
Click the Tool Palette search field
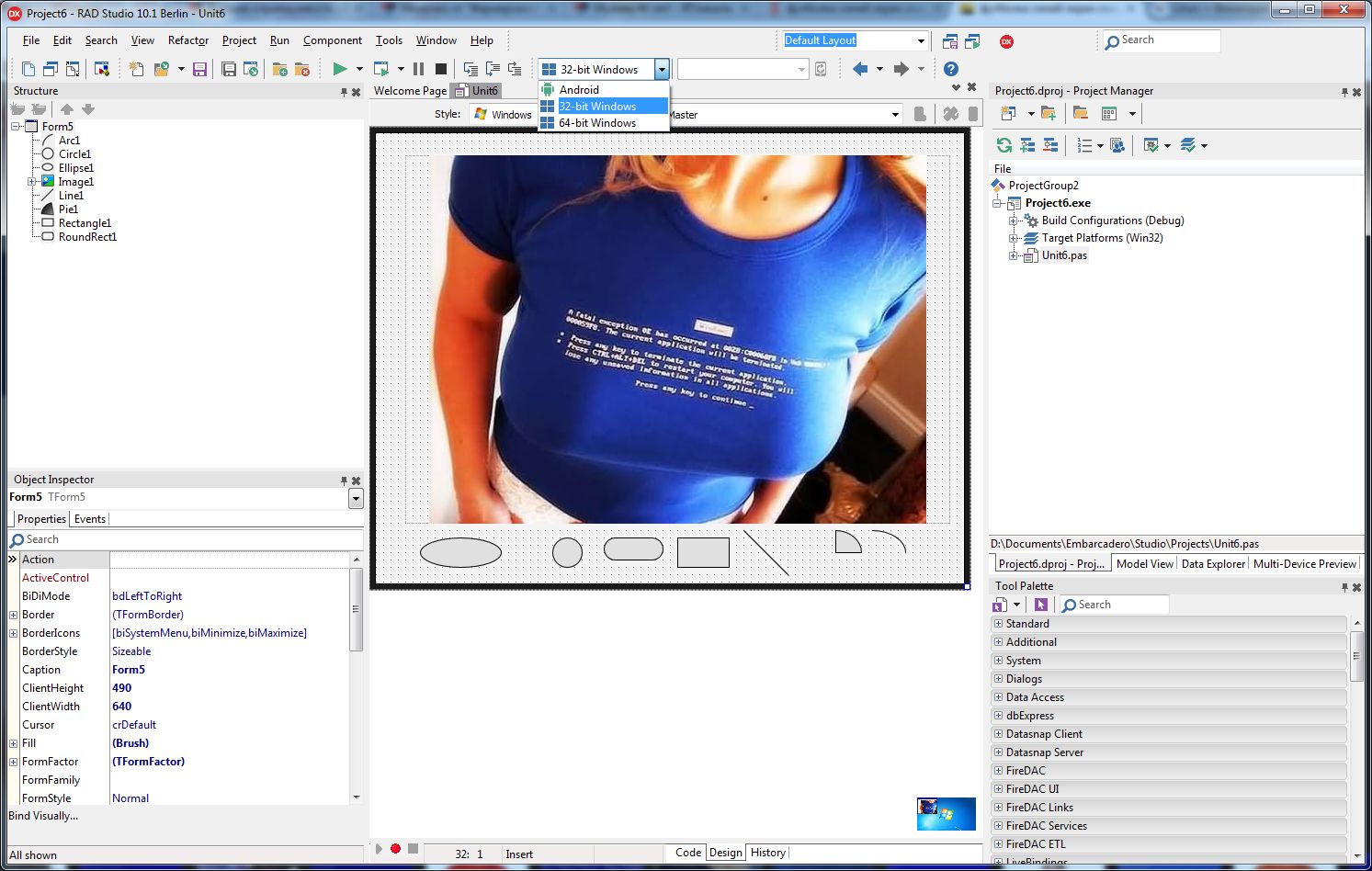pyautogui.click(x=1114, y=605)
